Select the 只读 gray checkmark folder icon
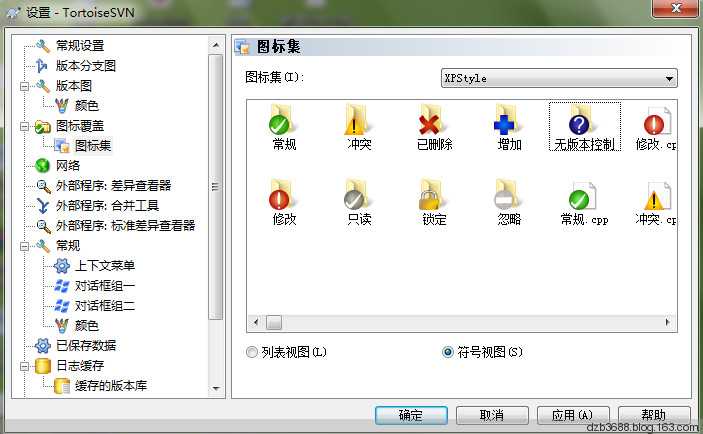Image resolution: width=703 pixels, height=434 pixels. (x=357, y=195)
